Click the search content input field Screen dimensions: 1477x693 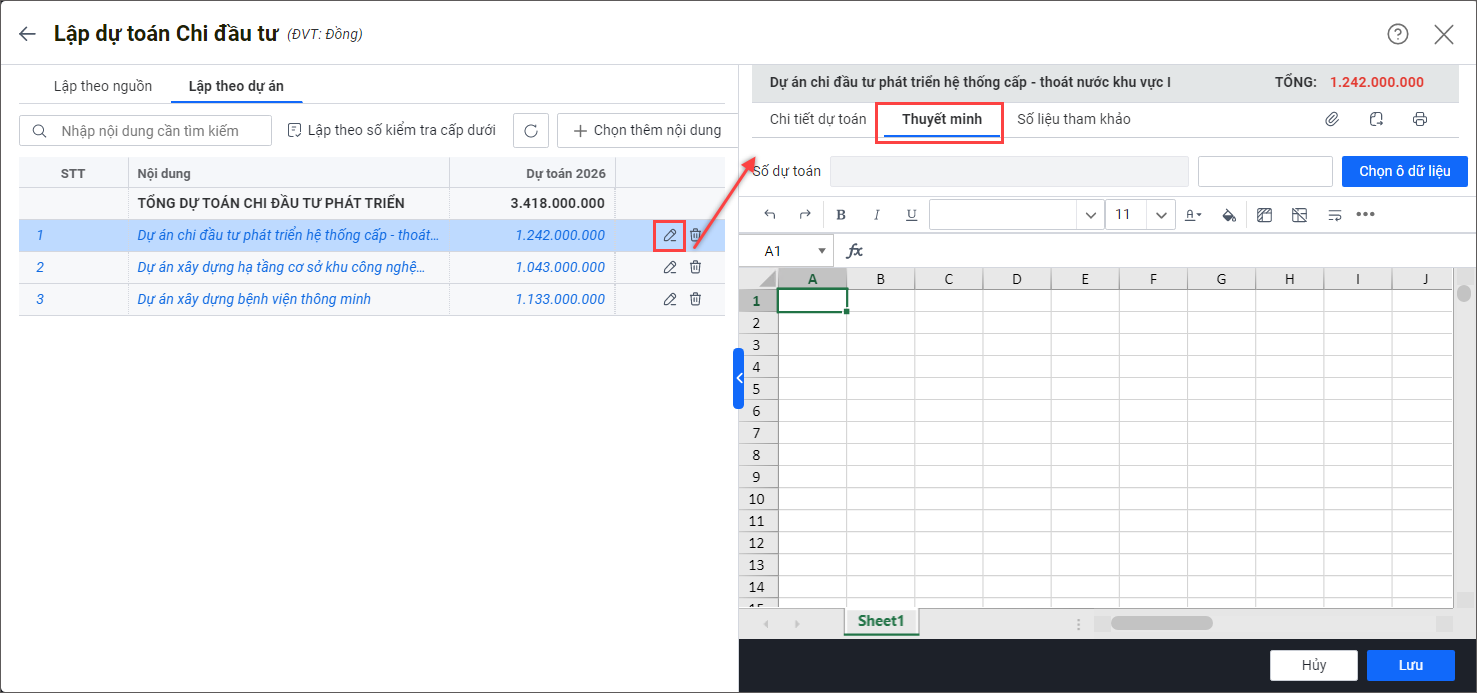pos(160,131)
